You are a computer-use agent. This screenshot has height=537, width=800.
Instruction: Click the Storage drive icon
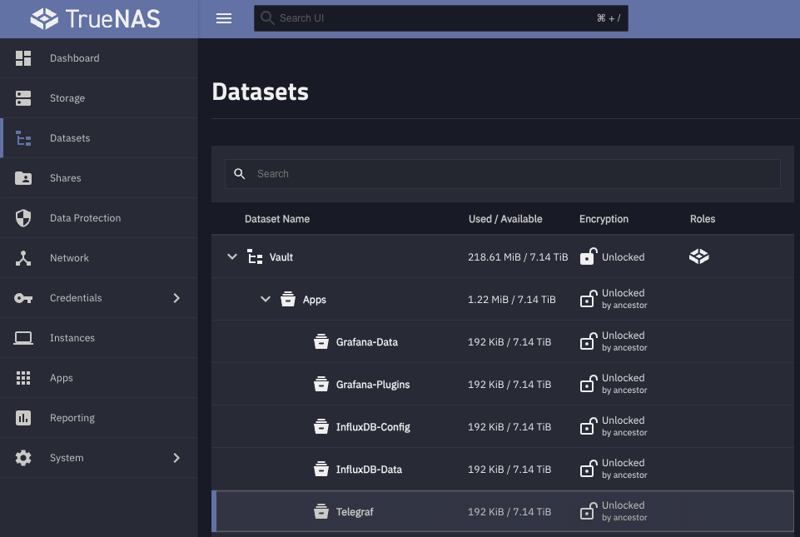(x=23, y=98)
